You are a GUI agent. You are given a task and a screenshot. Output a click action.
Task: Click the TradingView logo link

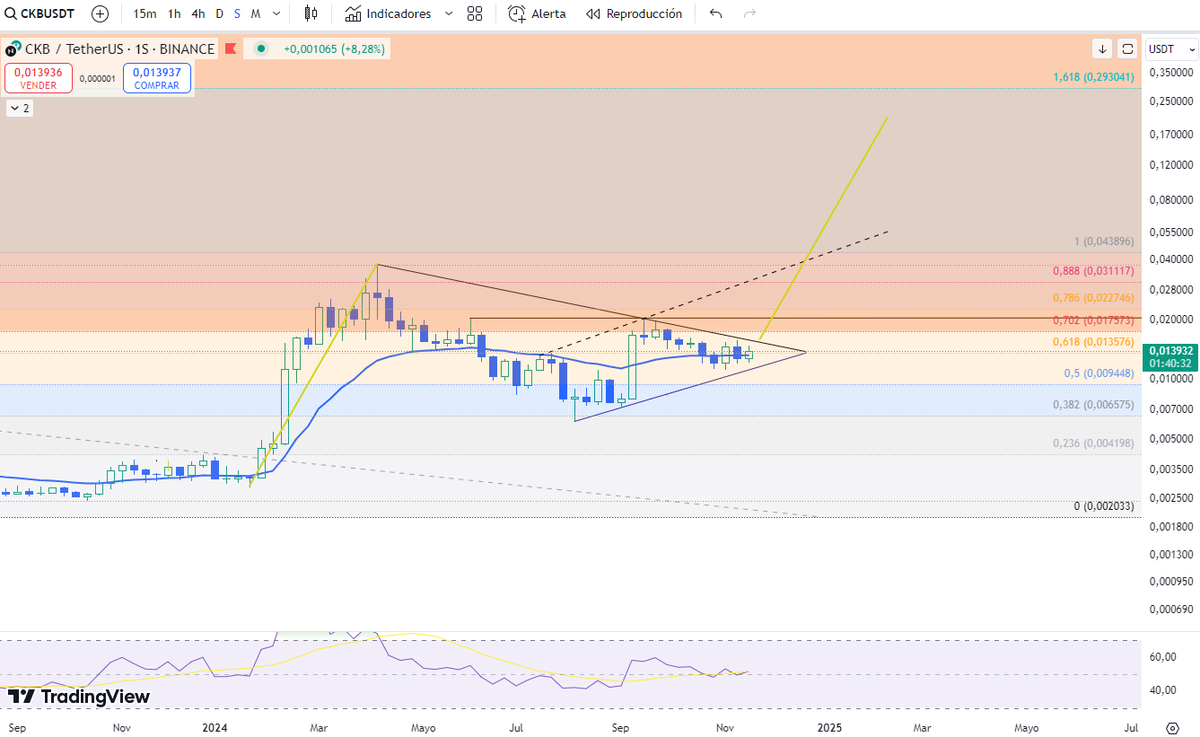(x=79, y=696)
